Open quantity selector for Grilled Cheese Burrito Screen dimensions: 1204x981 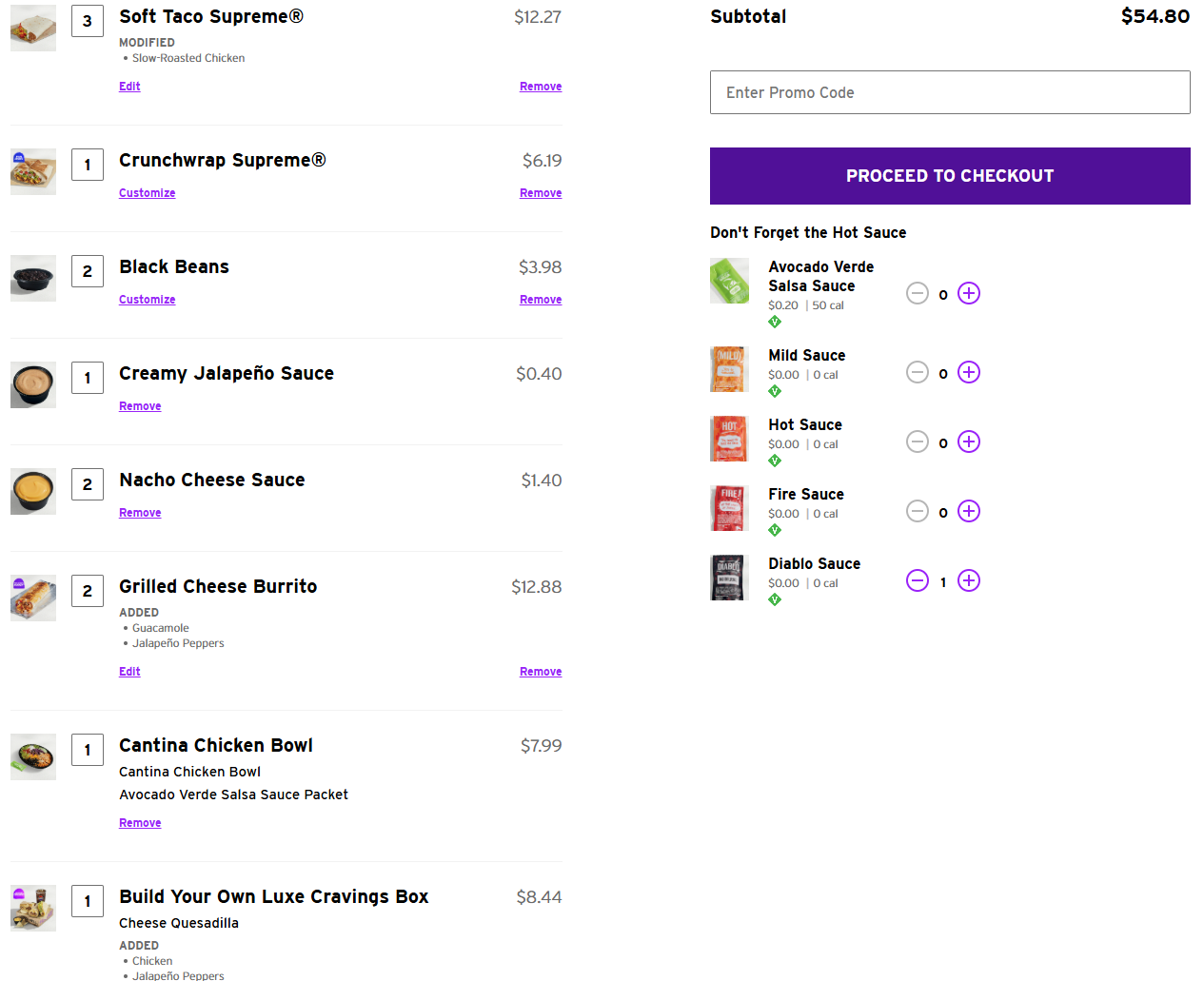tap(88, 591)
